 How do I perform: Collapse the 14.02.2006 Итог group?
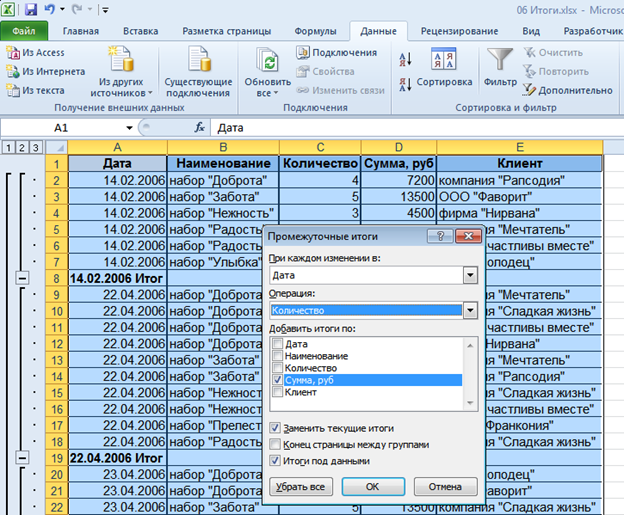coord(22,278)
